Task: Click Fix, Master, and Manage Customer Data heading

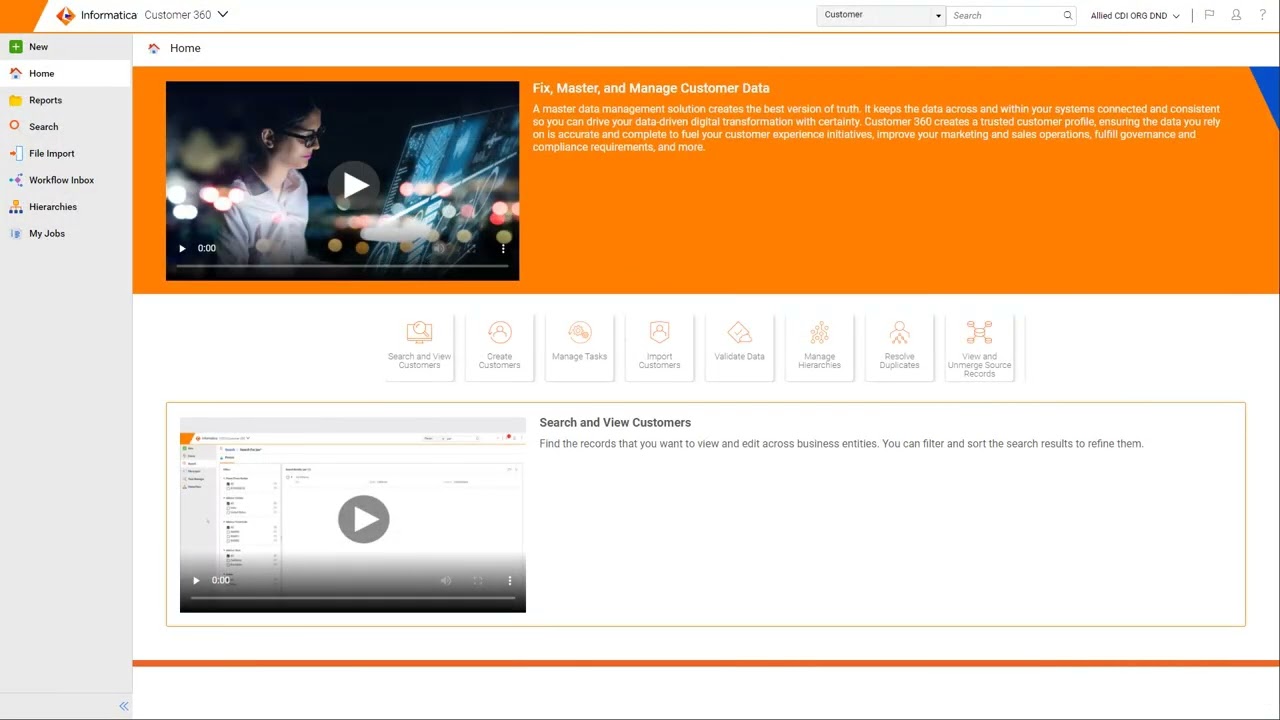Action: [651, 88]
